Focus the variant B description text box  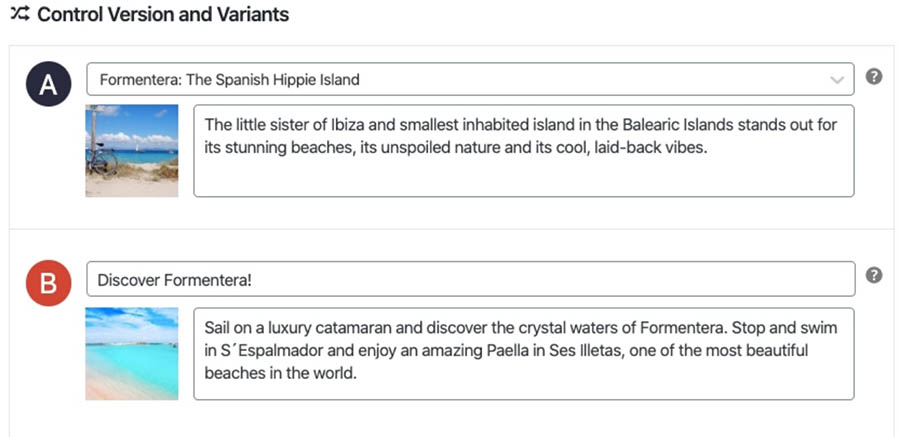point(523,385)
